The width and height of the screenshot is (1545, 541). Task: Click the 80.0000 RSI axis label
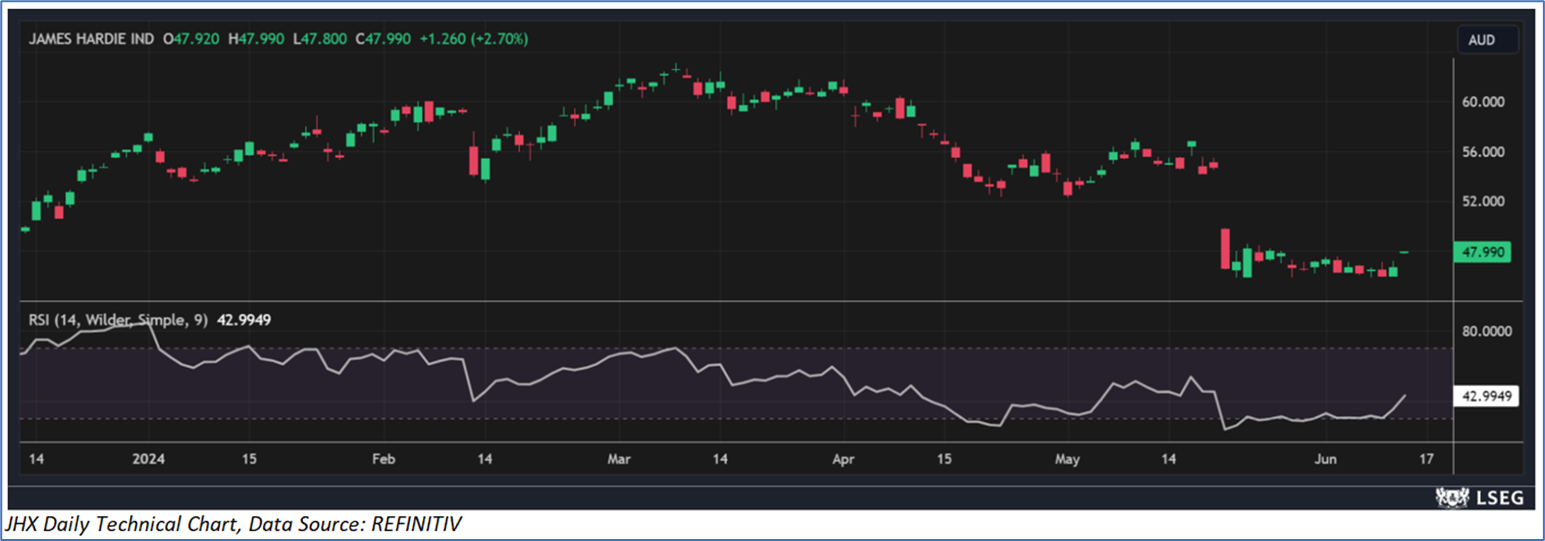coord(1487,331)
